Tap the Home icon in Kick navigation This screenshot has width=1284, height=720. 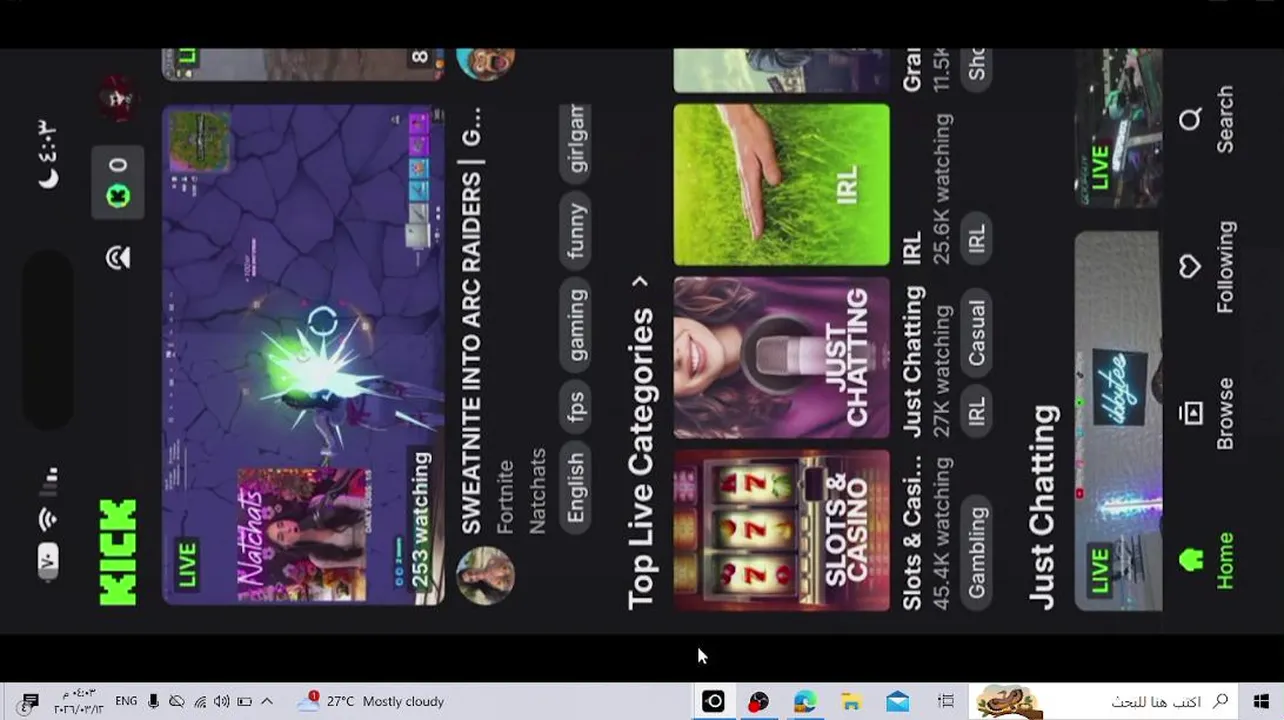[x=1190, y=560]
